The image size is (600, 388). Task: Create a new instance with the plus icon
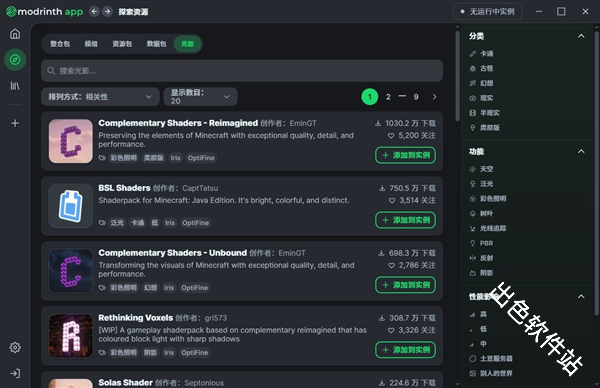15,123
